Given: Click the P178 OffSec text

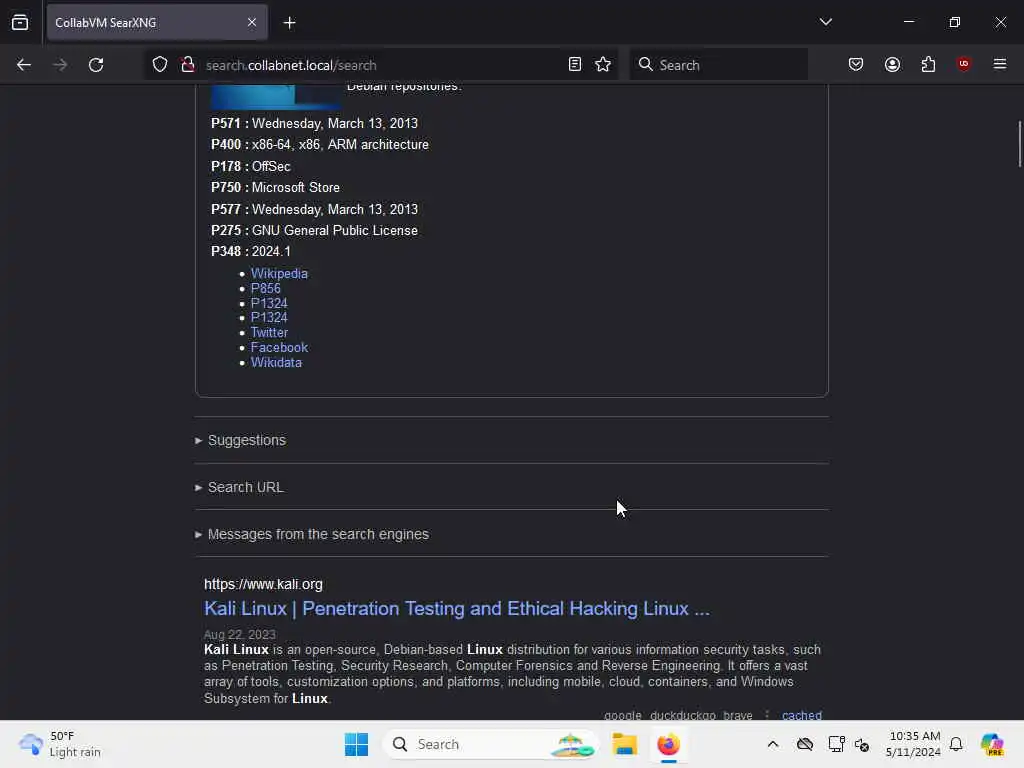Looking at the screenshot, I should coord(251,167).
